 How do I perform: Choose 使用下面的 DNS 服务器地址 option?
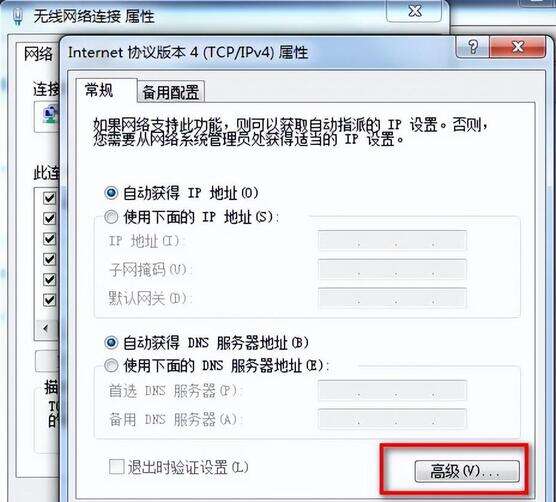pos(111,366)
